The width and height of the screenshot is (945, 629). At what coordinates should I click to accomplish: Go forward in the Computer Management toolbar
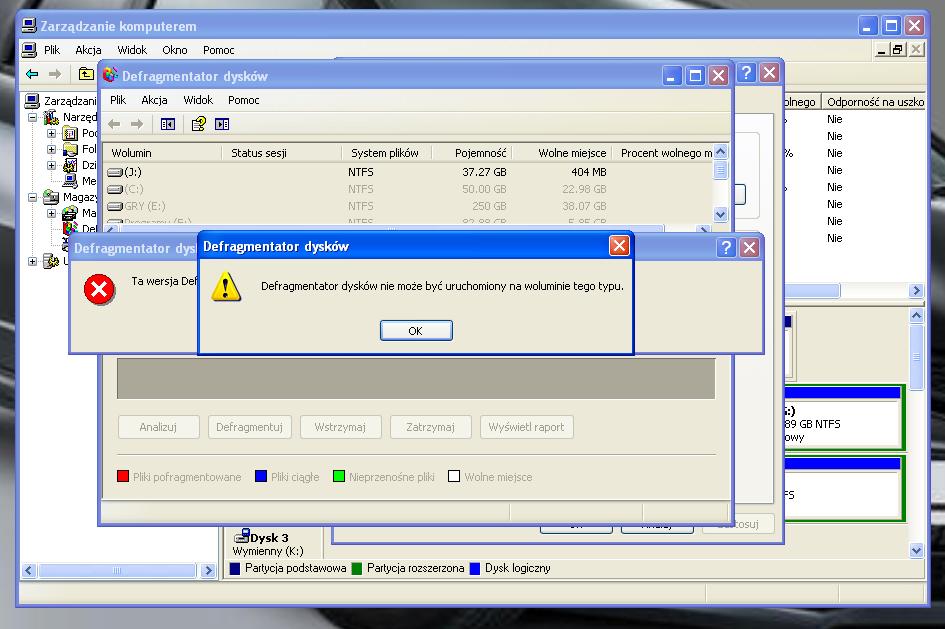tap(55, 74)
